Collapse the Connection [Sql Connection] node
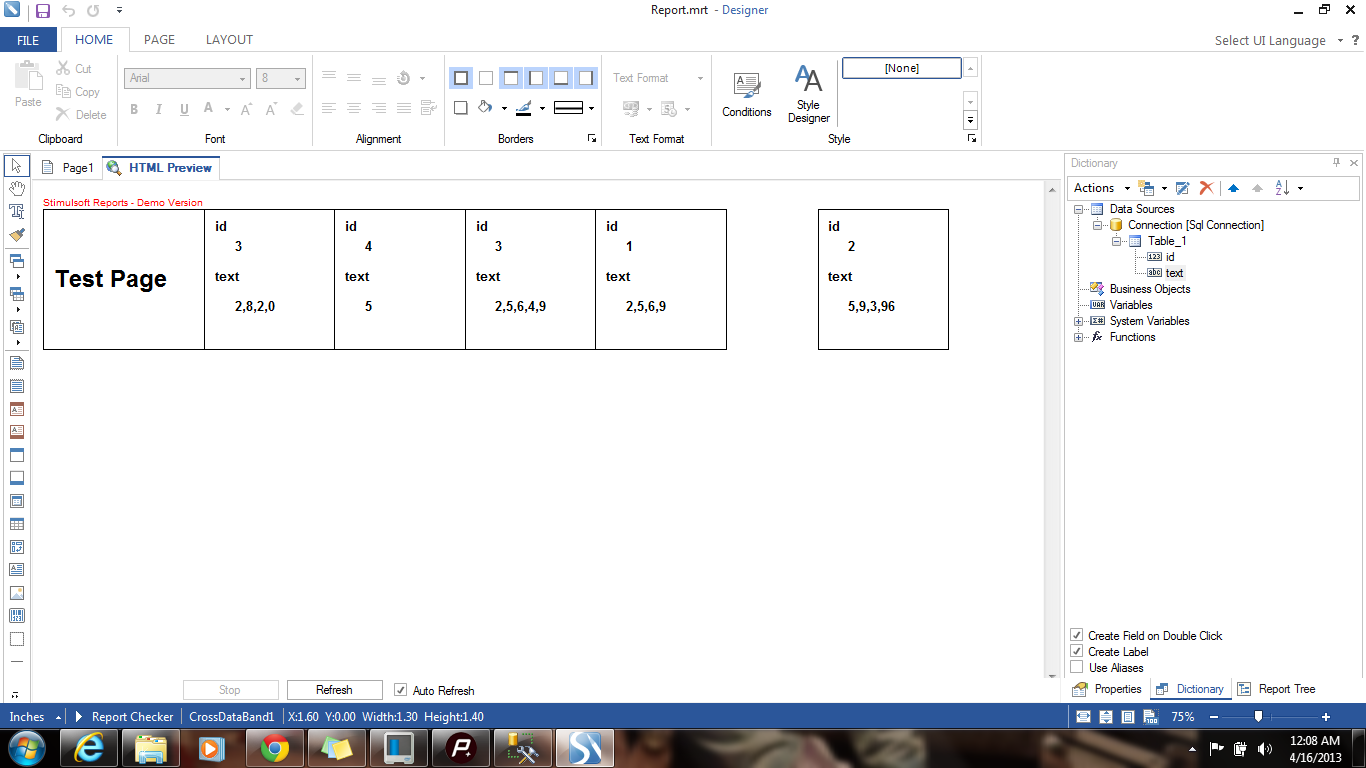Image resolution: width=1366 pixels, height=768 pixels. 1097,225
